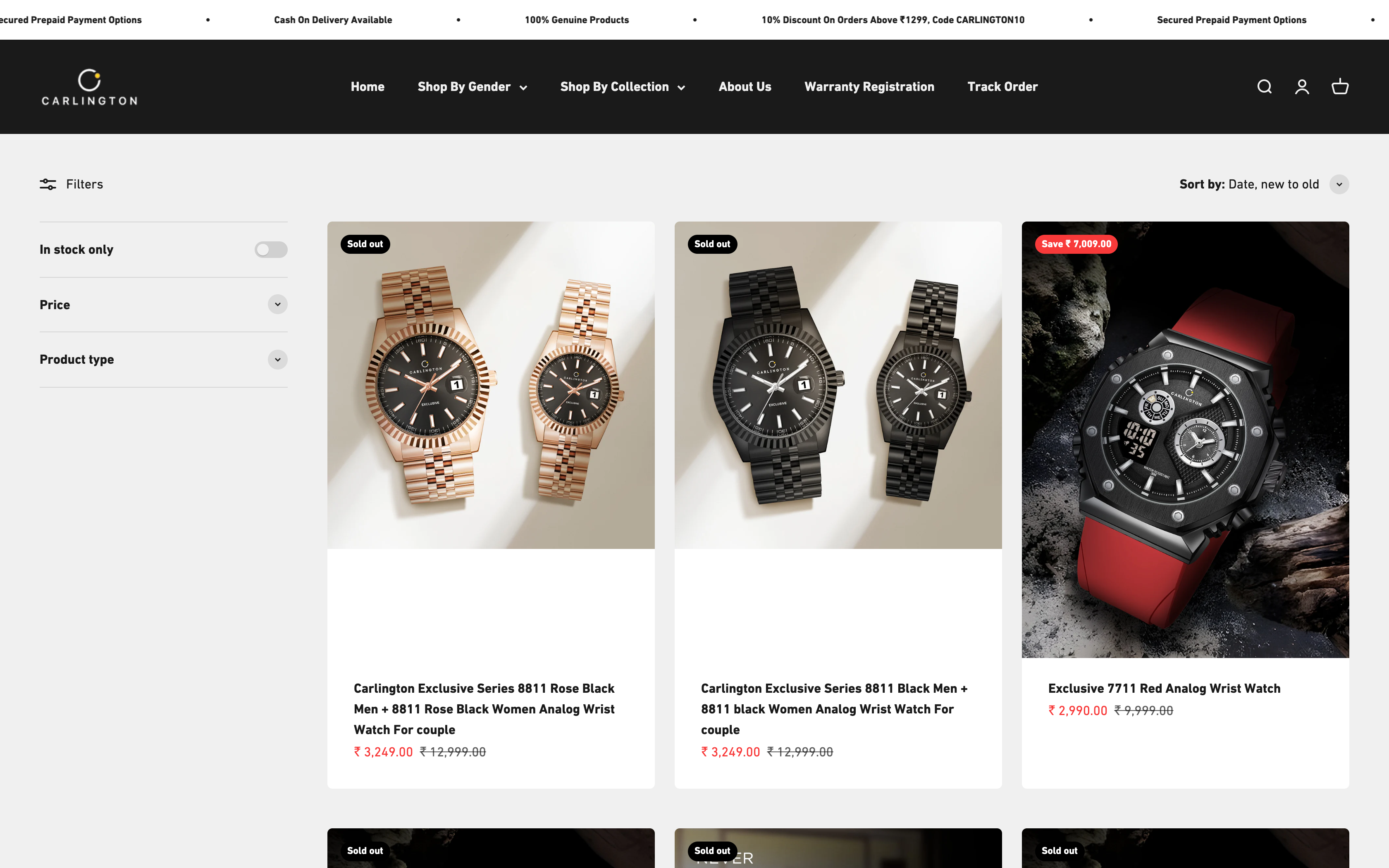
Task: Click the About Us navigation link
Action: coord(745,86)
